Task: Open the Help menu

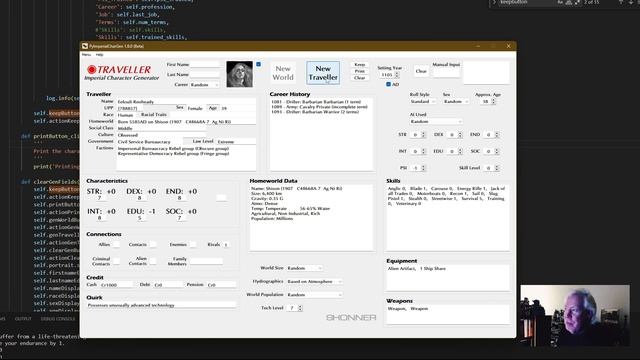Action: click(99, 54)
